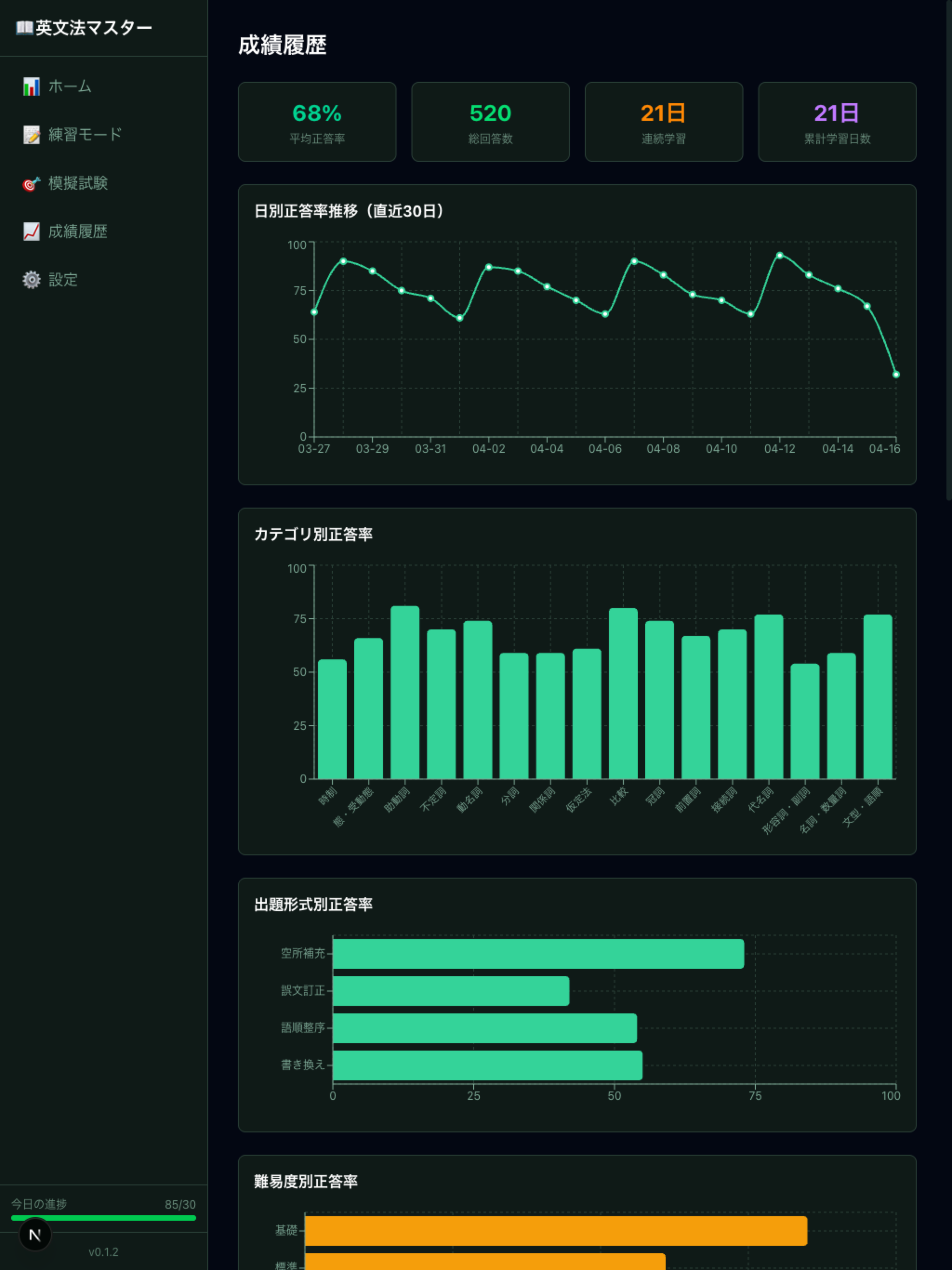This screenshot has width=952, height=1270.
Task: Click the last data point on 04-16
Action: 896,374
